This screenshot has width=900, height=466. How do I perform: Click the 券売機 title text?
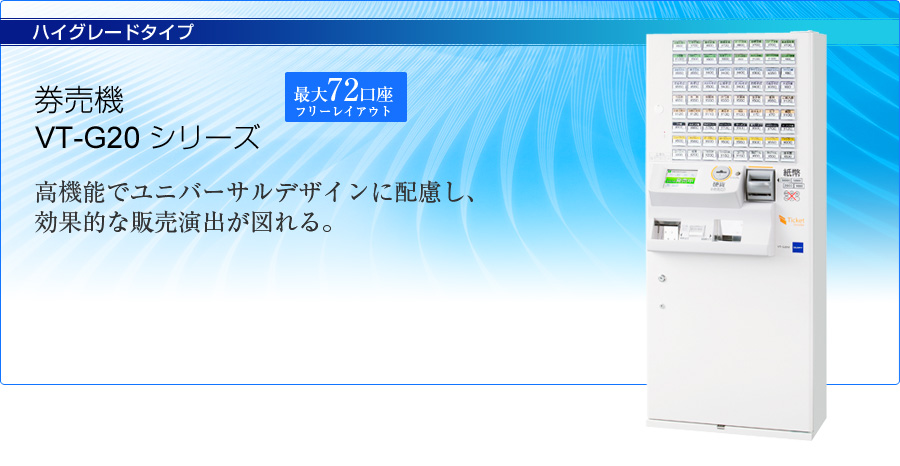(x=79, y=101)
